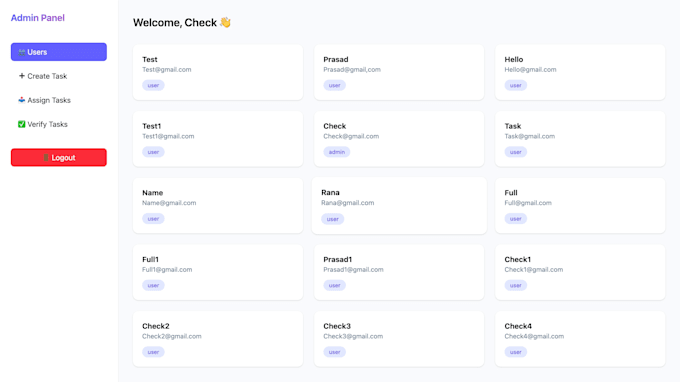Click the Task@gmail.com email
This screenshot has width=680, height=382.
[x=530, y=136]
